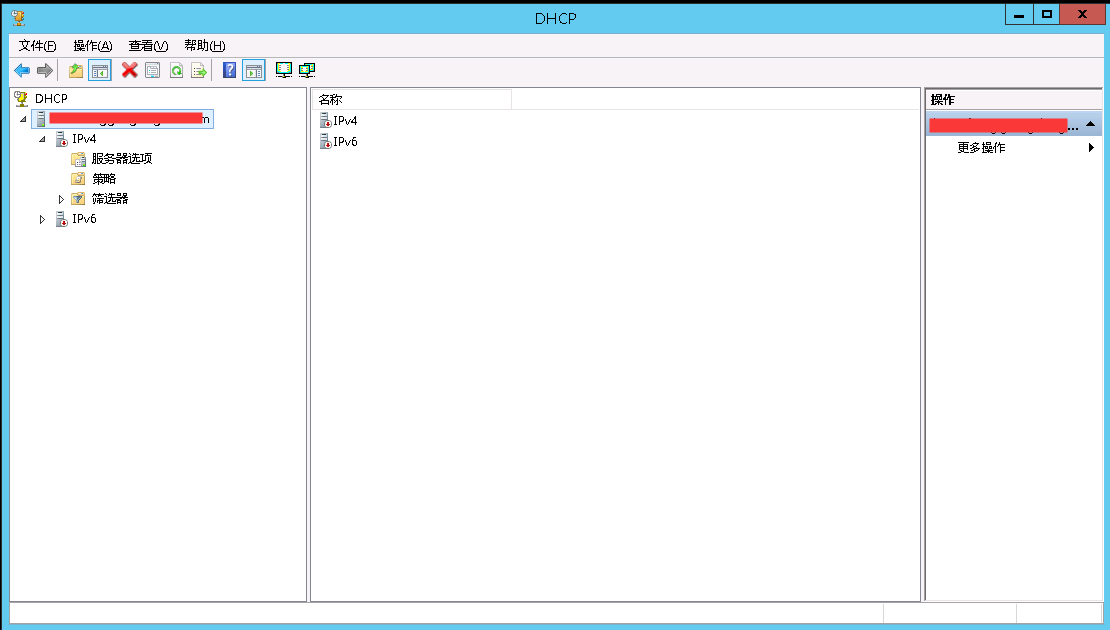Open the 操作(A) menu
The height and width of the screenshot is (630, 1110).
(x=93, y=45)
